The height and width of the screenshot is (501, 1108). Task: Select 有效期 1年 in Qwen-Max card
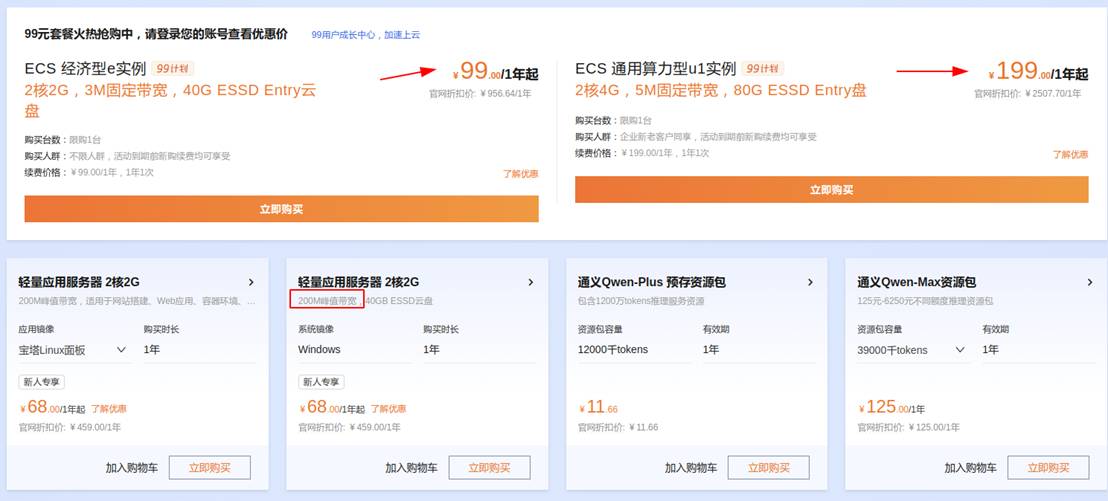coord(1038,350)
